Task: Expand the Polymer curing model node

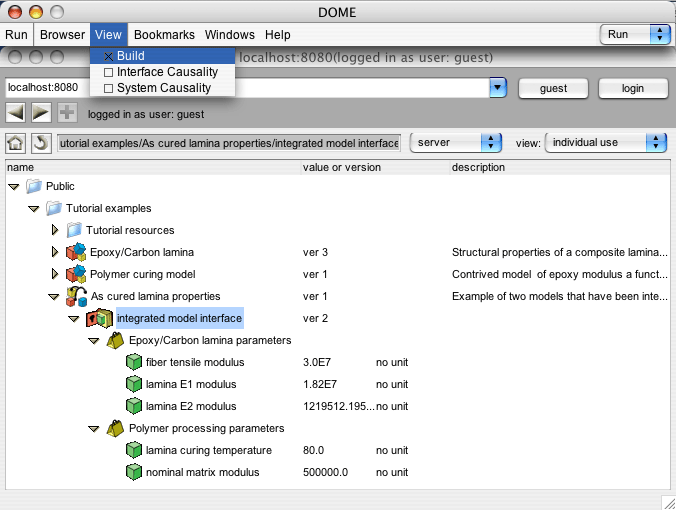Action: coord(55,274)
